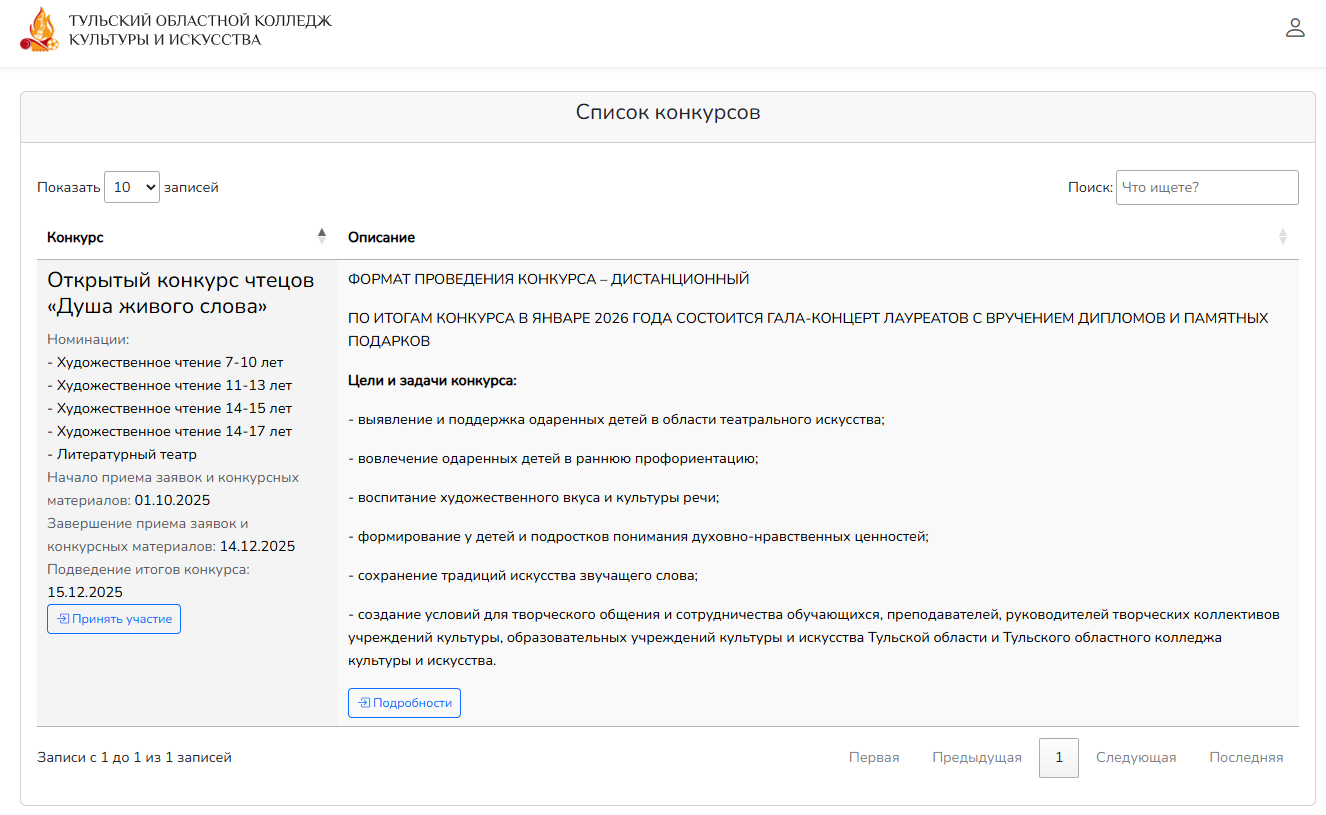The width and height of the screenshot is (1326, 815).
Task: Click the Конкурс column header label
Action: pyautogui.click(x=75, y=237)
